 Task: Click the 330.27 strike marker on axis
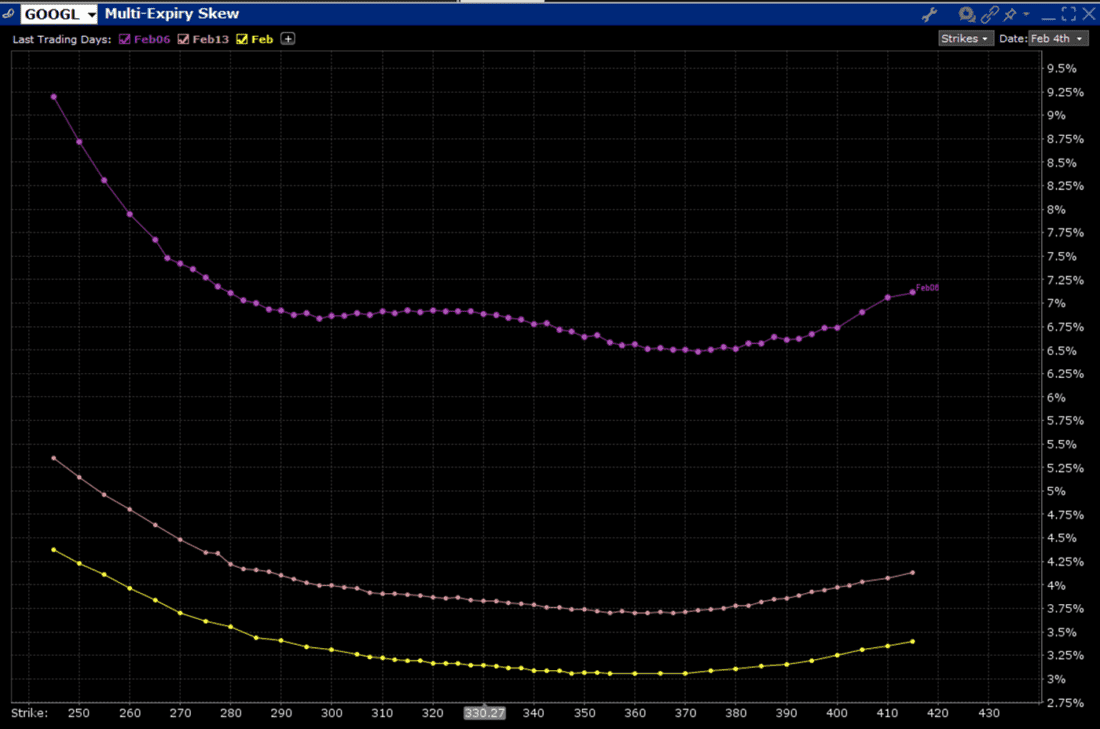pos(484,713)
